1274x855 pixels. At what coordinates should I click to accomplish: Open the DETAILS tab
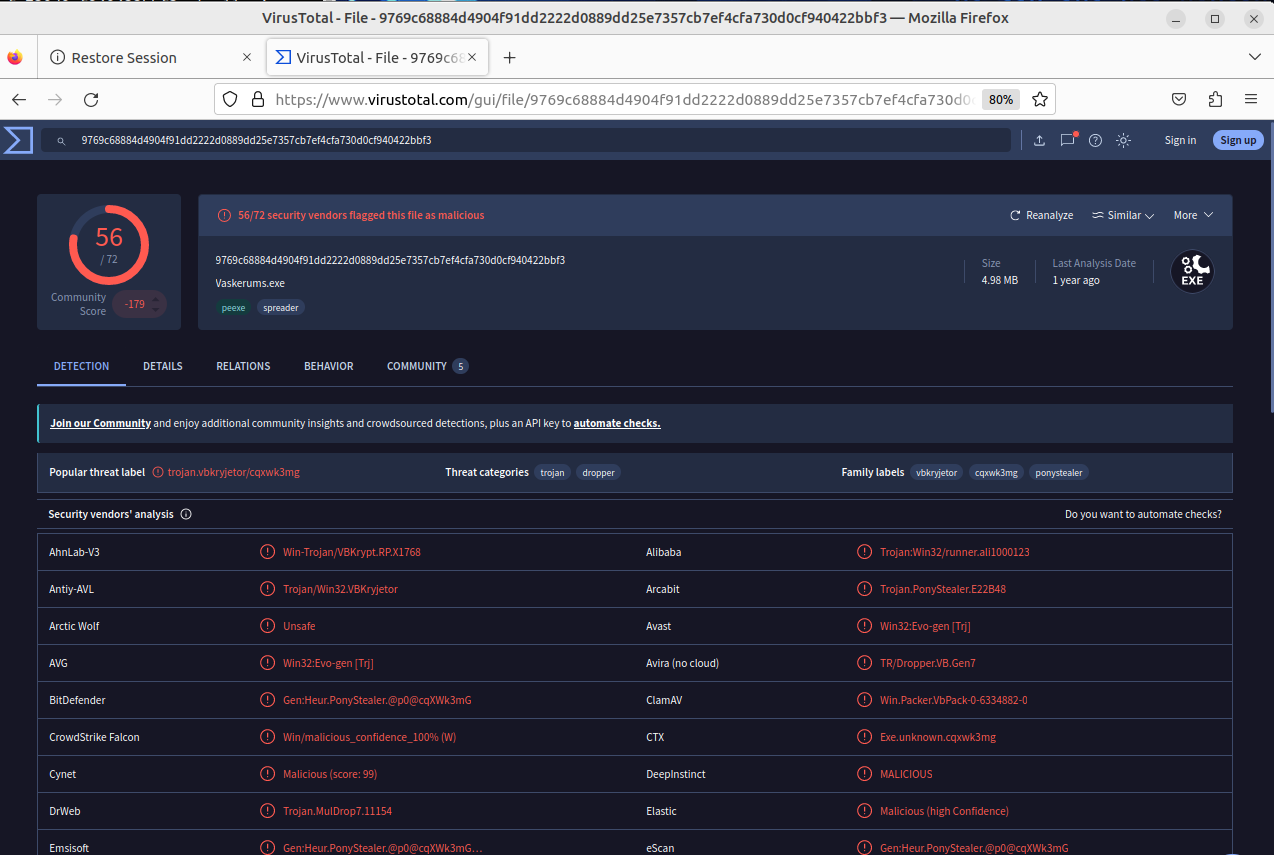pyautogui.click(x=163, y=366)
